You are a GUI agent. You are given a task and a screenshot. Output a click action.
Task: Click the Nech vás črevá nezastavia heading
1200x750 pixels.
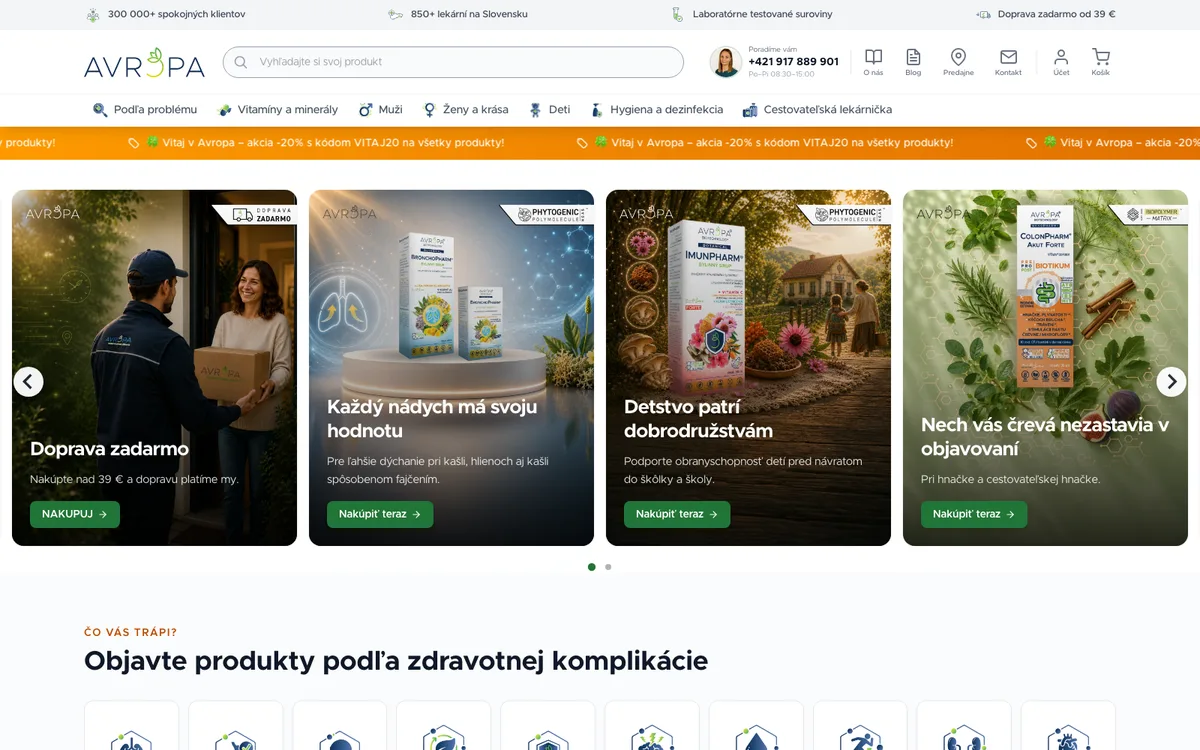click(1045, 437)
